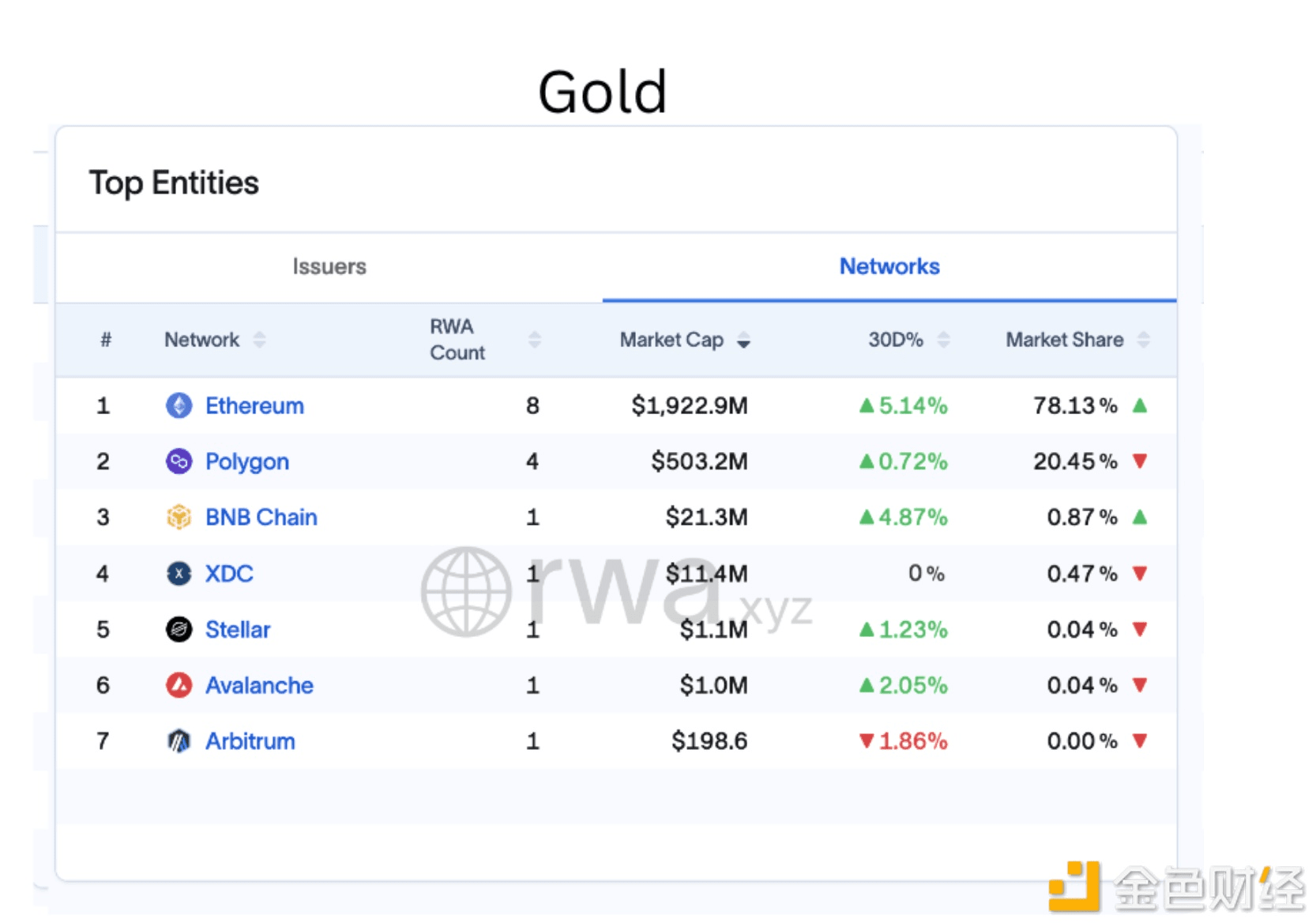Click the Avalanche logo icon
This screenshot has width=1316, height=923.
pos(179,685)
